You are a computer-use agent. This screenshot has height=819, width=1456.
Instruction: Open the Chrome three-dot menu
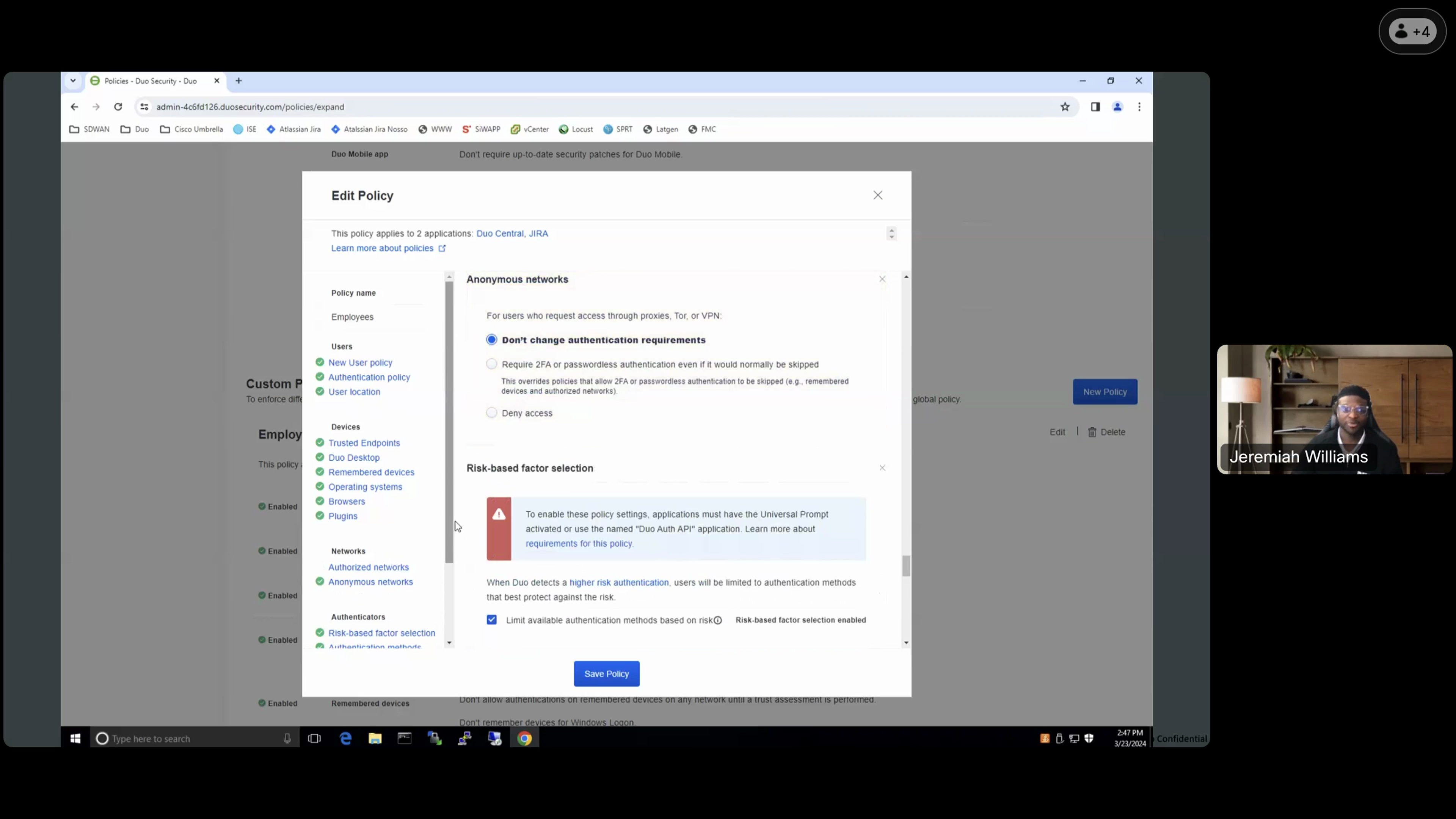1139,107
